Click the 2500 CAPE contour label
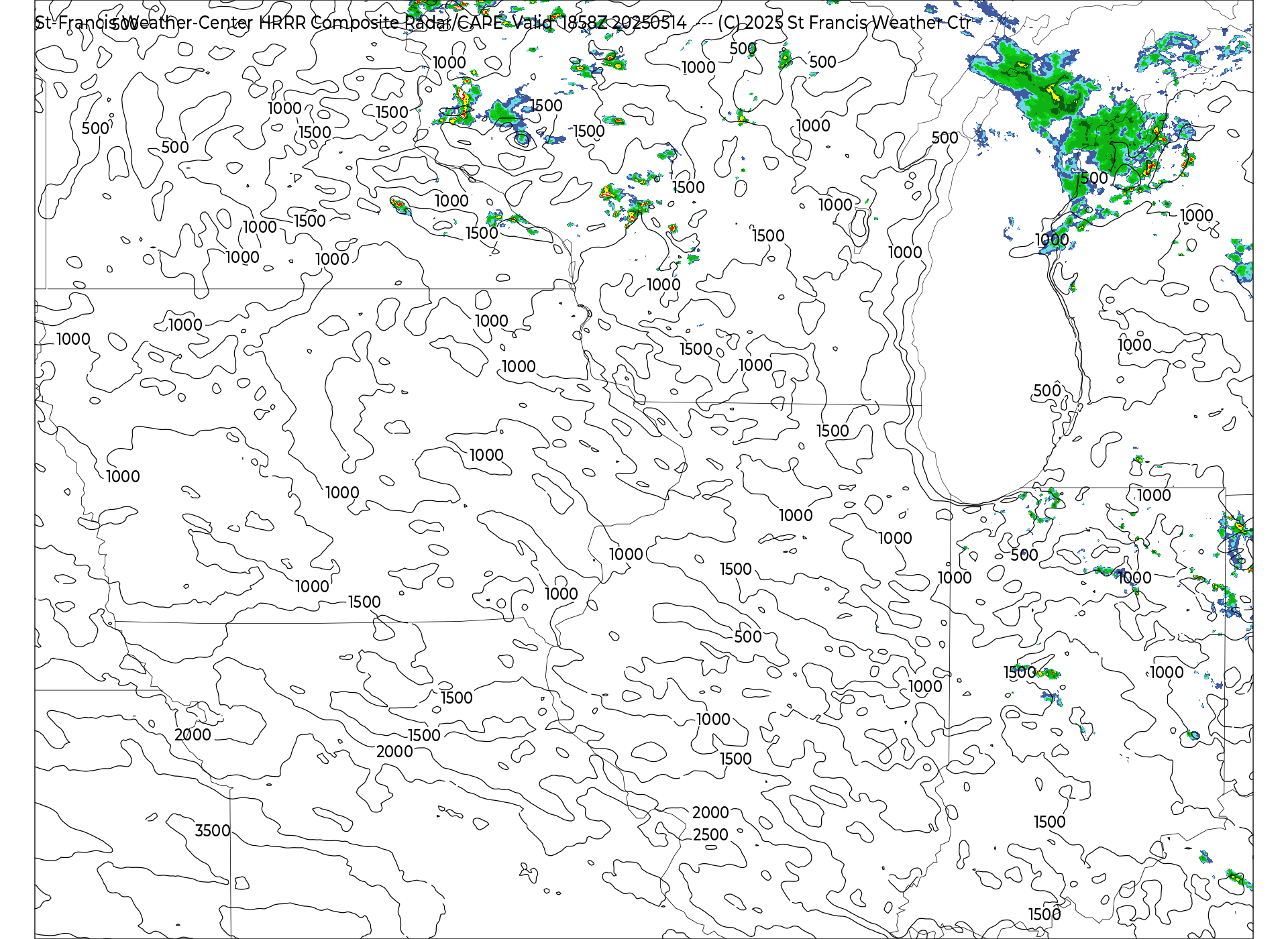 [x=710, y=835]
